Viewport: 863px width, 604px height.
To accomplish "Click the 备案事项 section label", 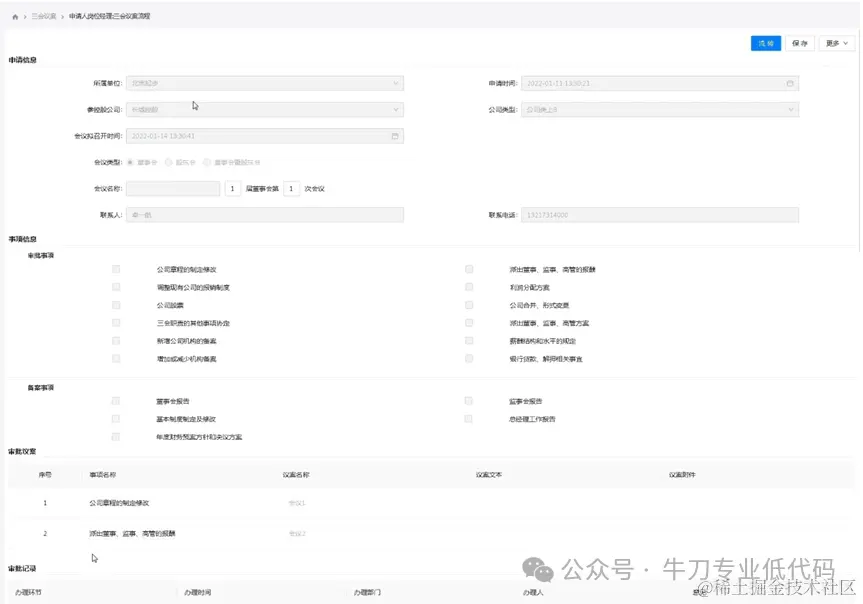I will click(41, 388).
